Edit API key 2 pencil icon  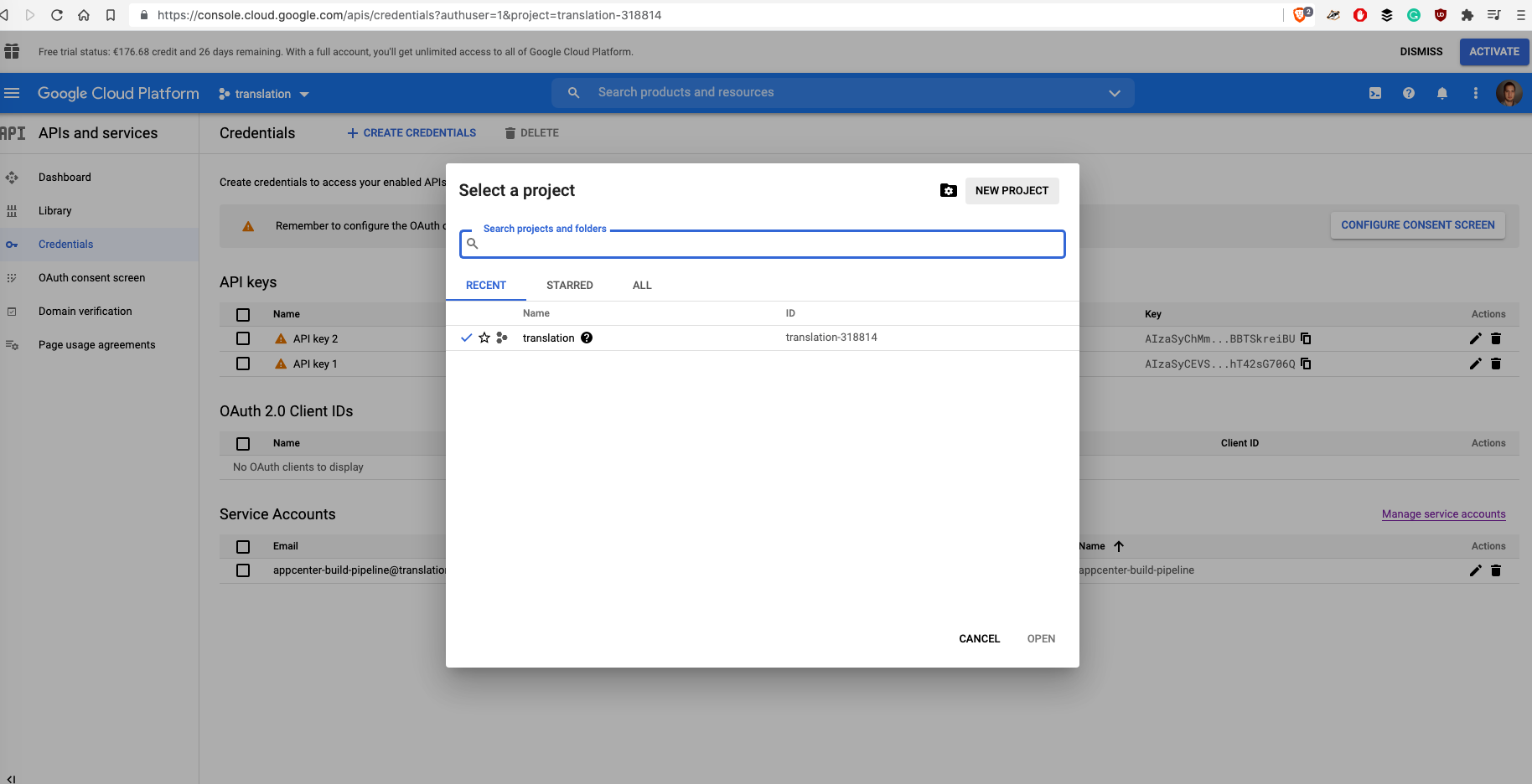coord(1476,338)
